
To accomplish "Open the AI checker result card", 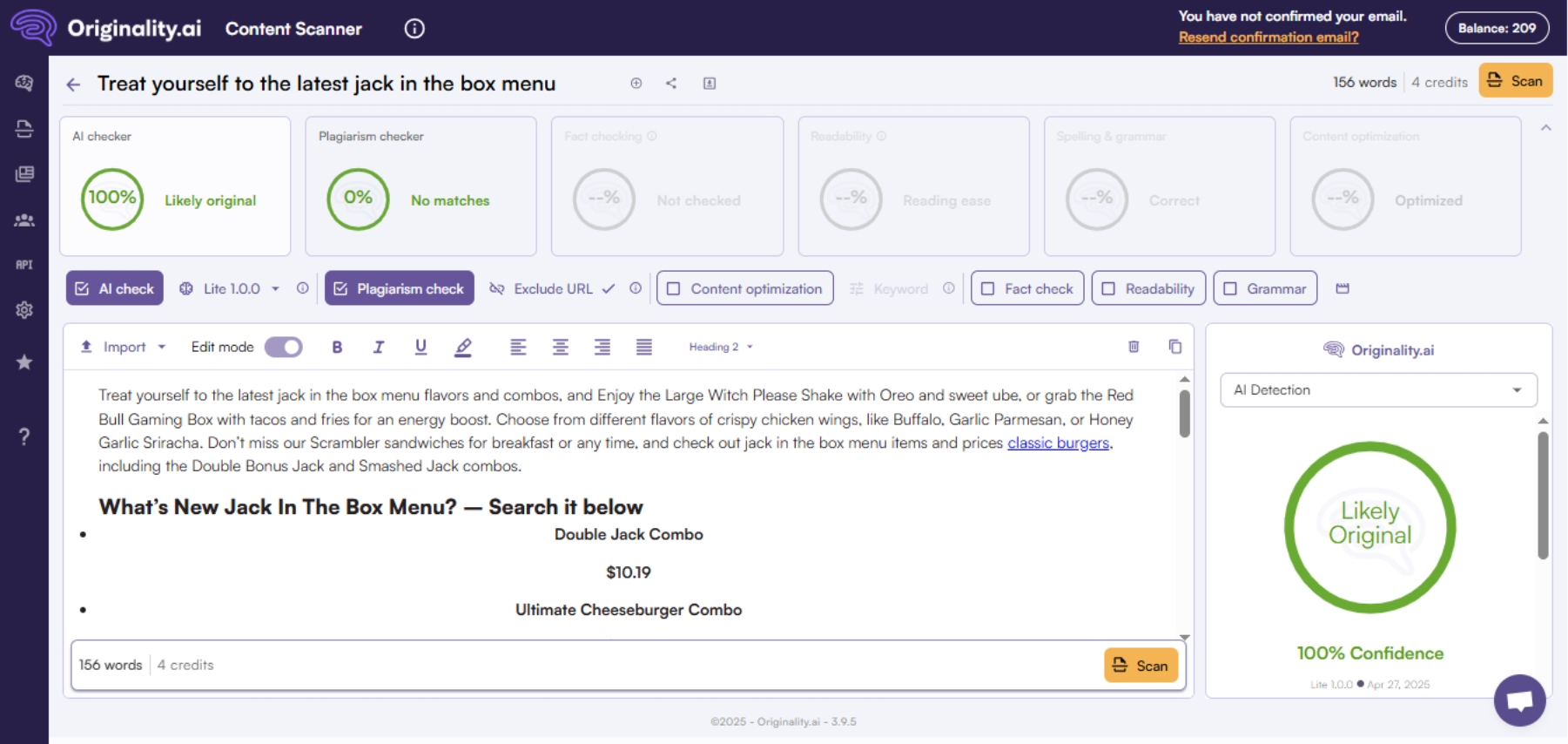I will 175,186.
